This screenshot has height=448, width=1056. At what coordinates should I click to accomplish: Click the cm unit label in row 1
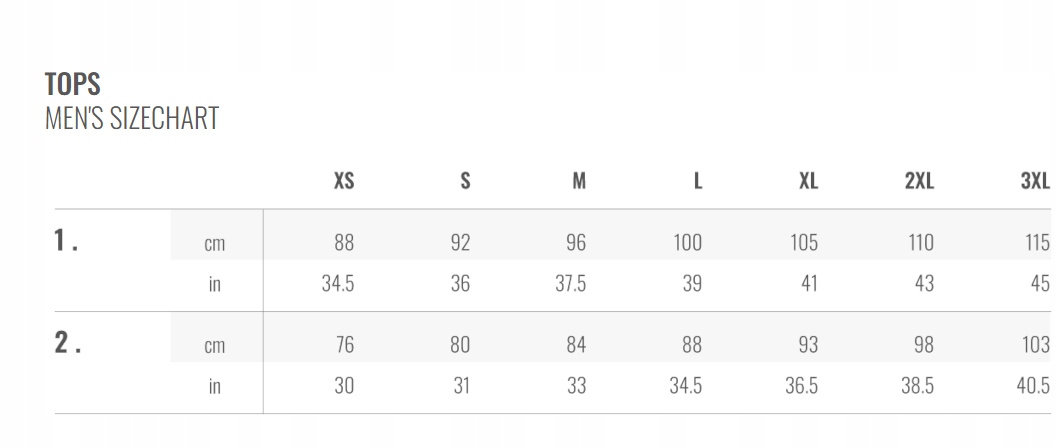pos(214,243)
